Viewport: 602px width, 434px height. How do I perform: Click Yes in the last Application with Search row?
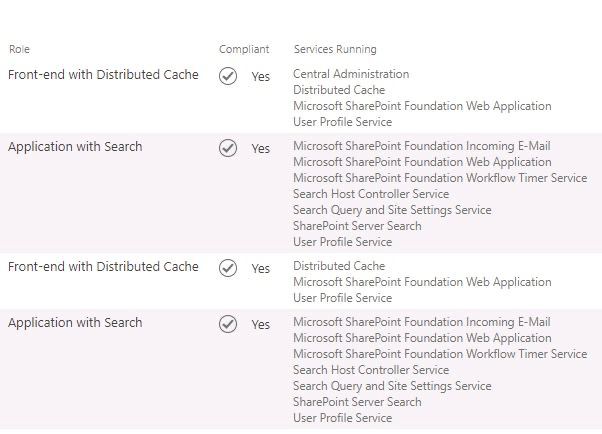pyautogui.click(x=261, y=324)
